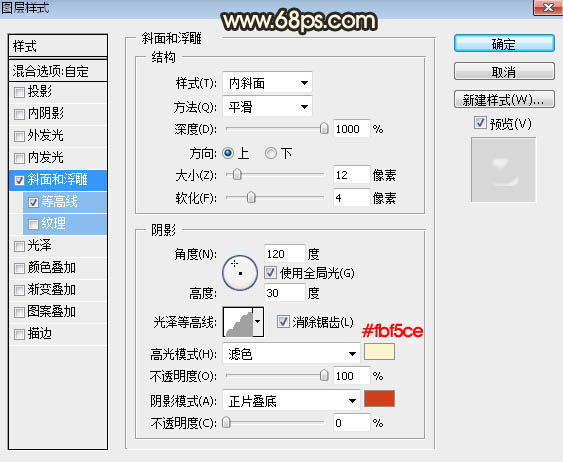The image size is (563, 462).
Task: Click the angle dial for 角度
Action: pos(240,273)
